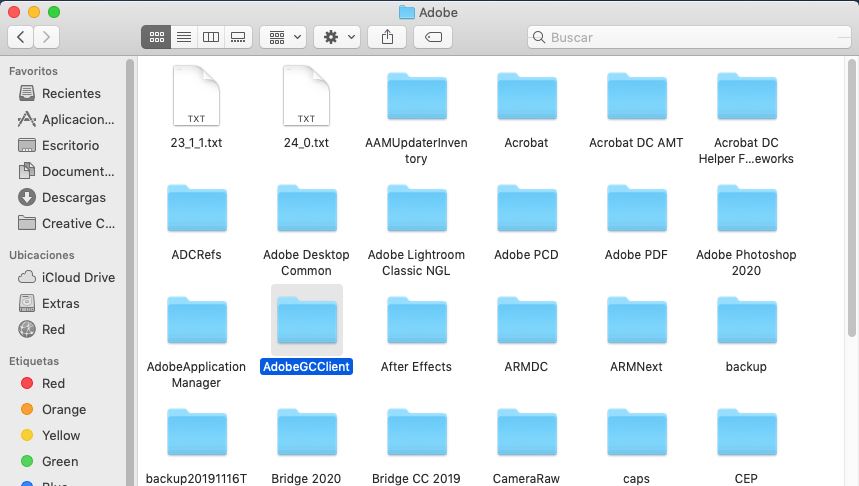The image size is (859, 486).
Task: Go back with the left arrow
Action: click(21, 37)
